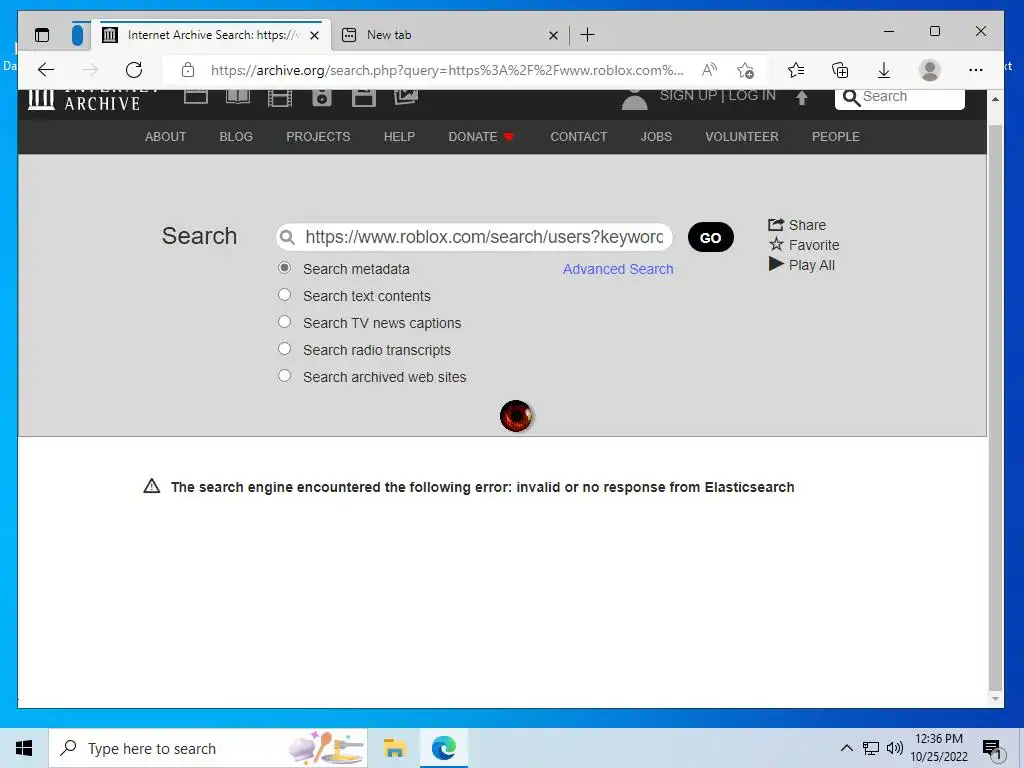Screen dimensions: 1024x768
Task: Select Search TV news captions radio button
Action: 284,321
